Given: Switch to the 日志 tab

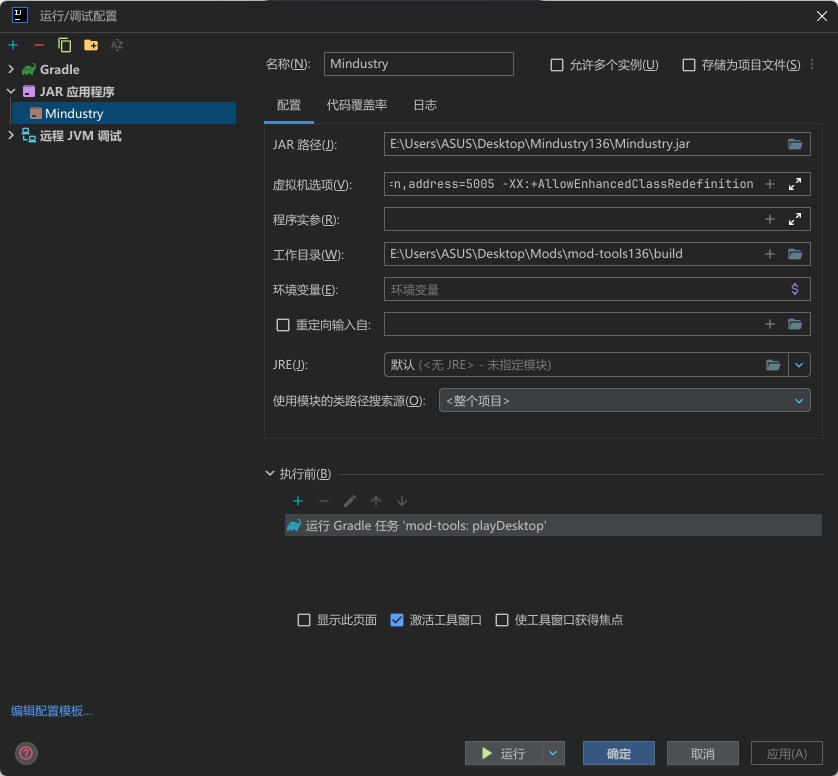Looking at the screenshot, I should [x=425, y=105].
